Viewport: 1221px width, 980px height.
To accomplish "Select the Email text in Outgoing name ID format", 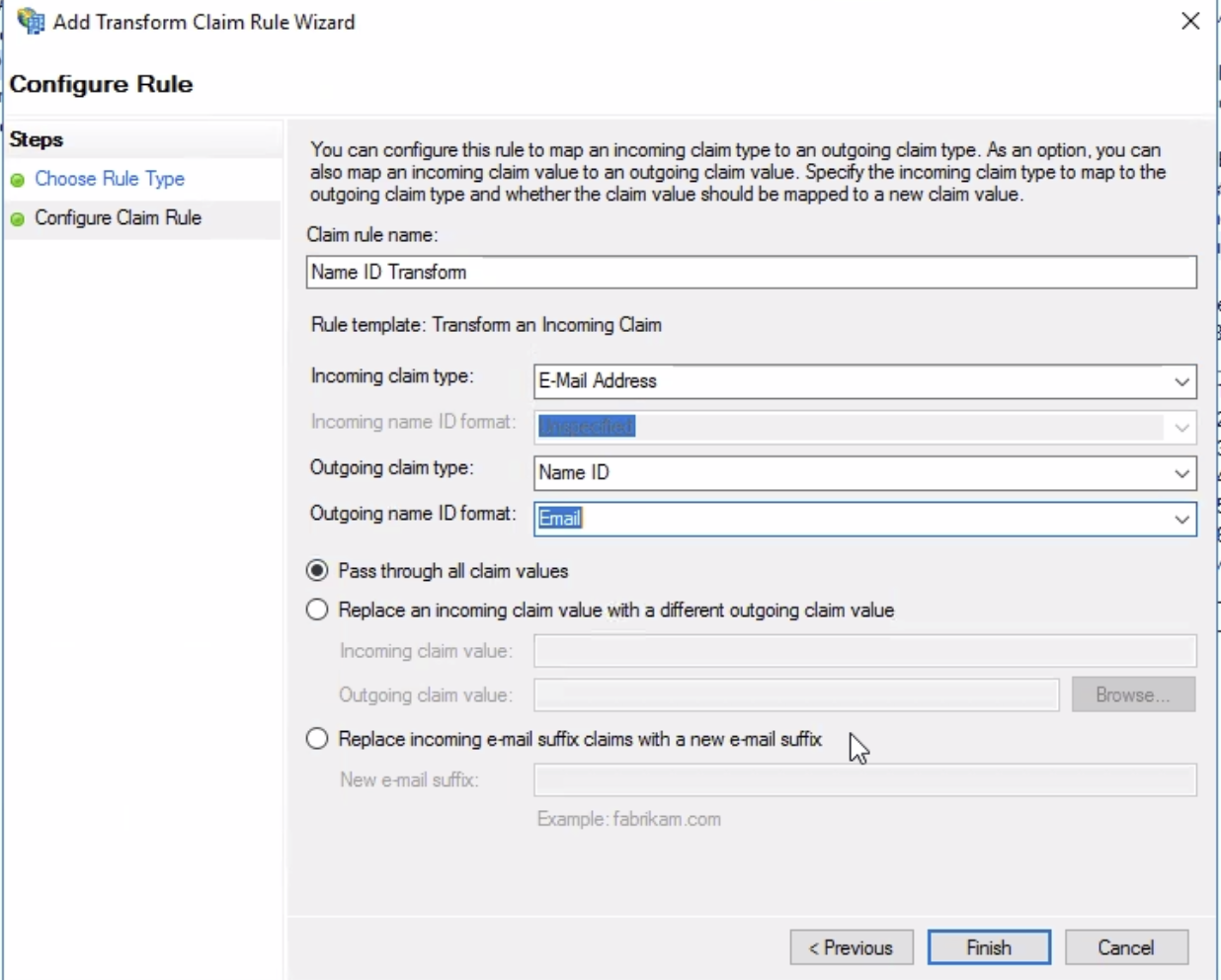I will pyautogui.click(x=559, y=518).
